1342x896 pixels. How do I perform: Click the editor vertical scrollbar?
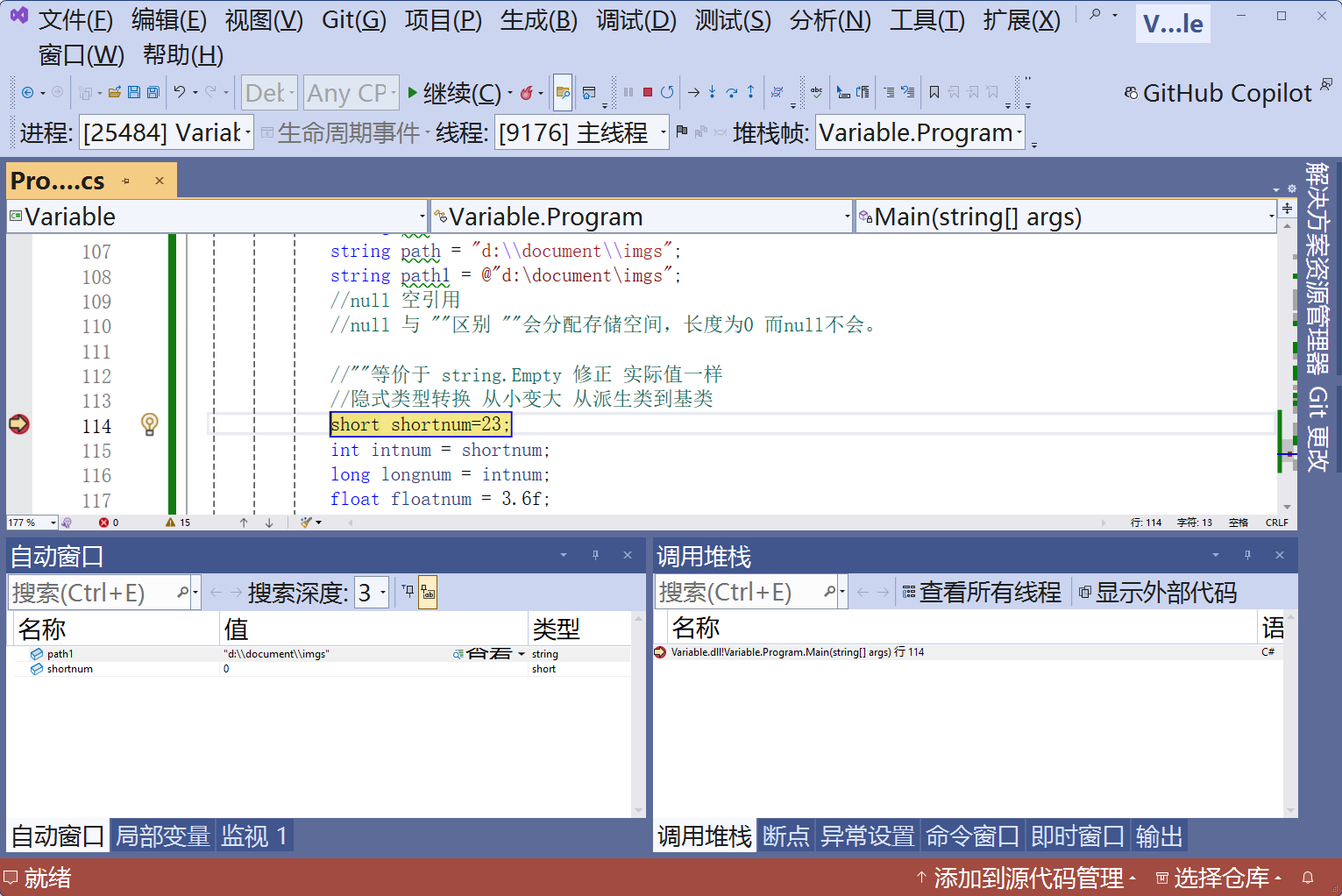tap(1286, 366)
